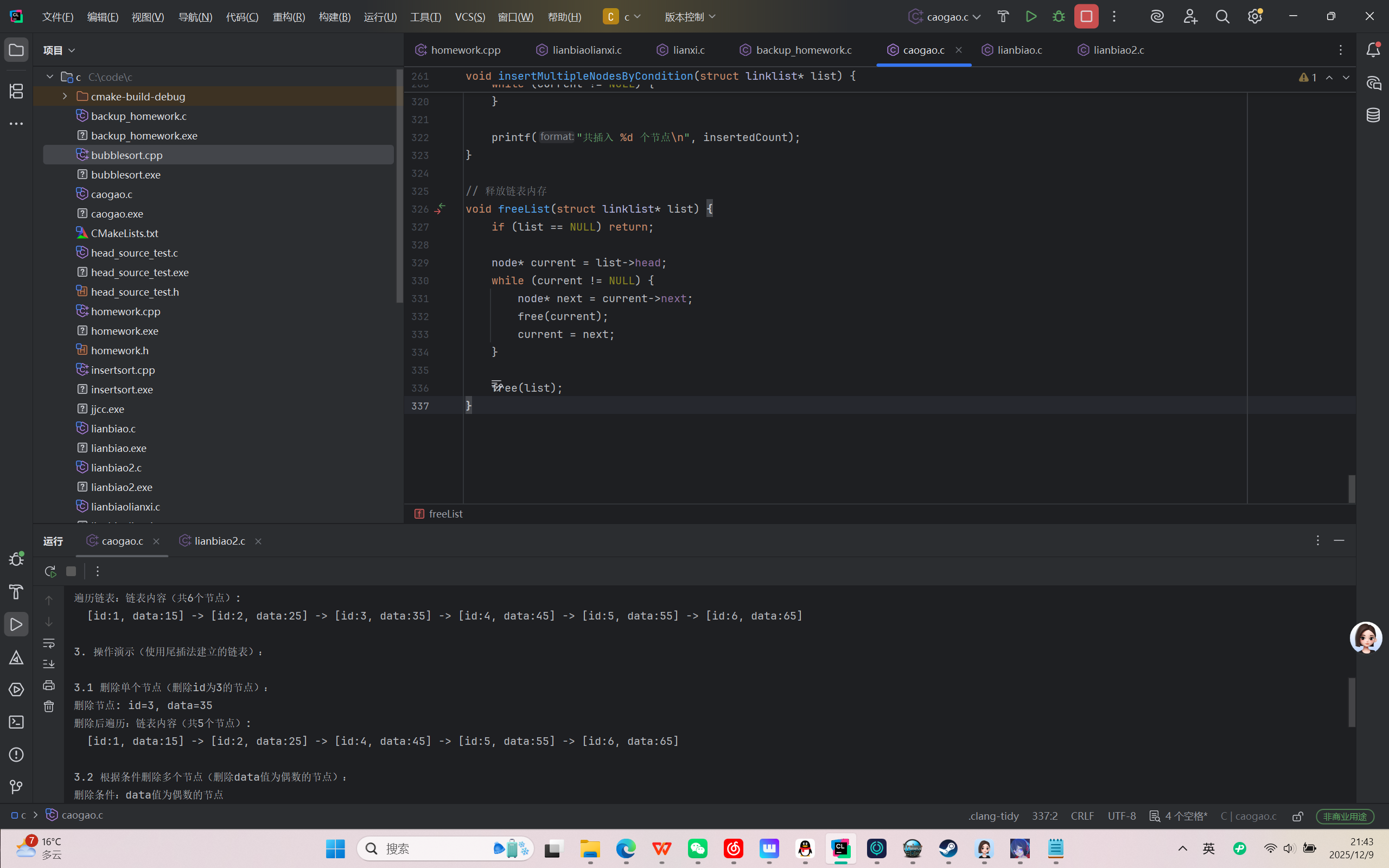Open the 版本控制 dropdown
This screenshot has width=1389, height=868.
pyautogui.click(x=690, y=17)
